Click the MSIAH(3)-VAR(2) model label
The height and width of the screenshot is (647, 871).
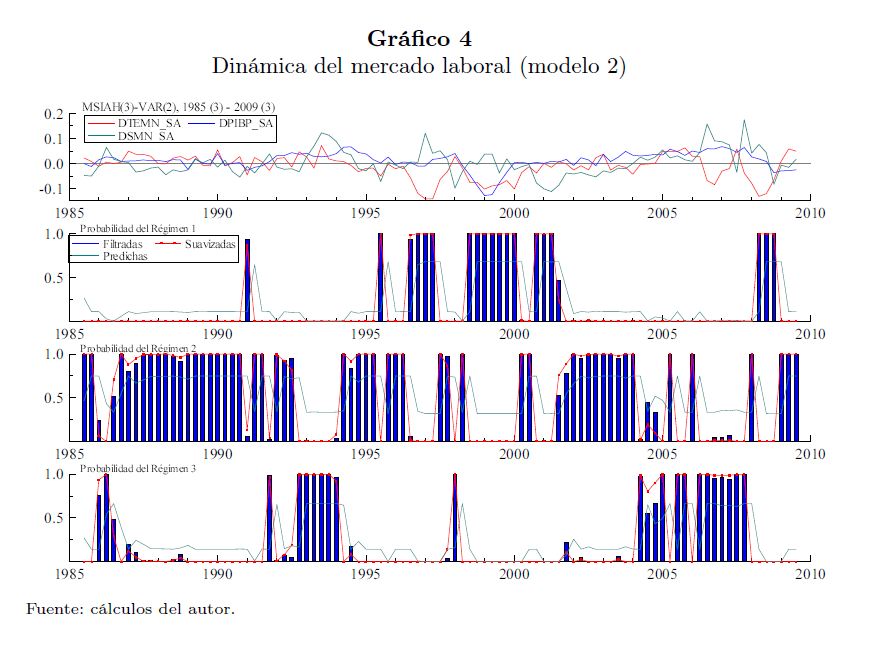point(178,107)
